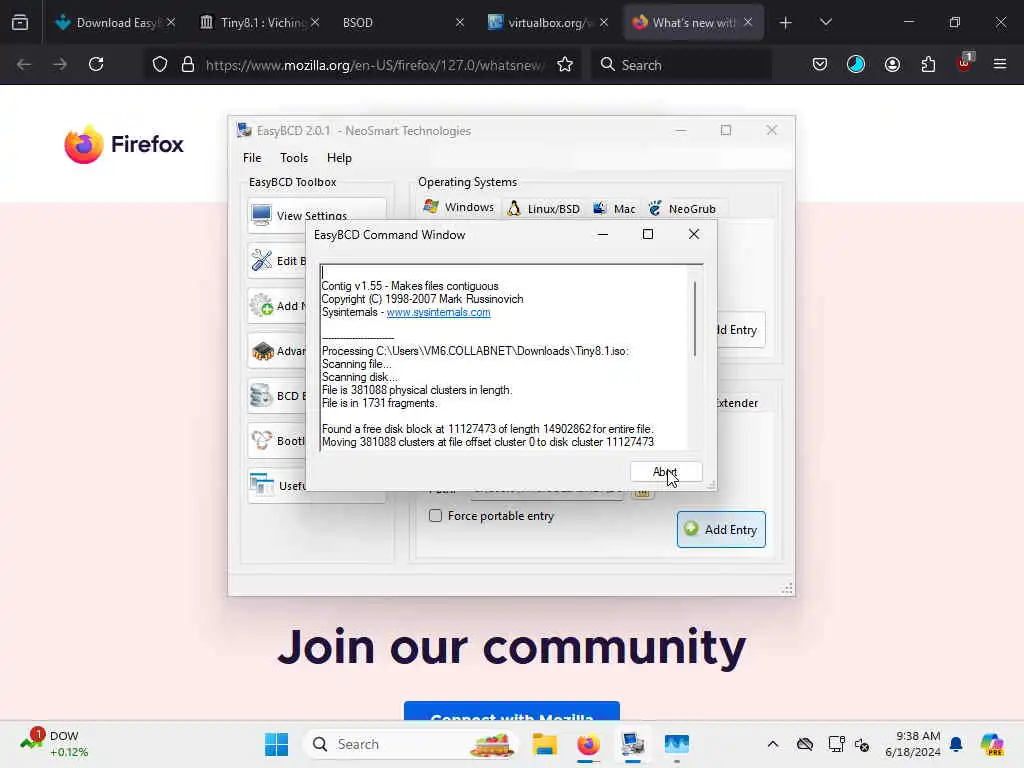The height and width of the screenshot is (768, 1024).
Task: Open the Extensions puzzle icon
Action: click(x=928, y=64)
